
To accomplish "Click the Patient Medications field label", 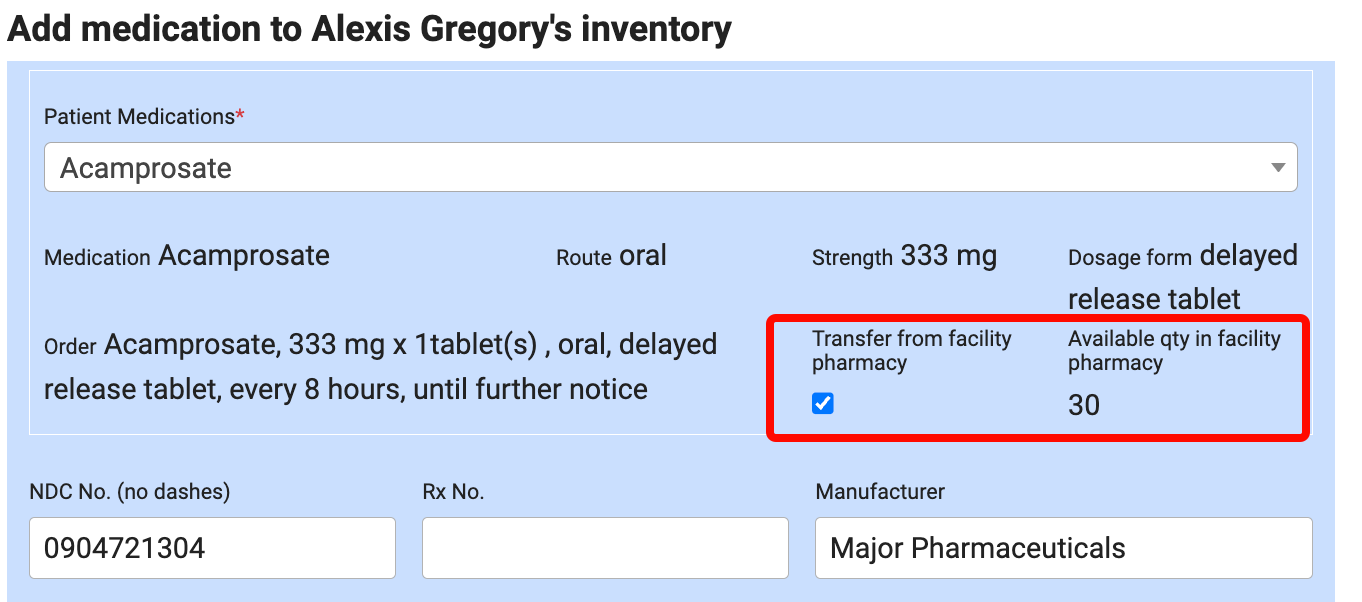I will [x=139, y=117].
